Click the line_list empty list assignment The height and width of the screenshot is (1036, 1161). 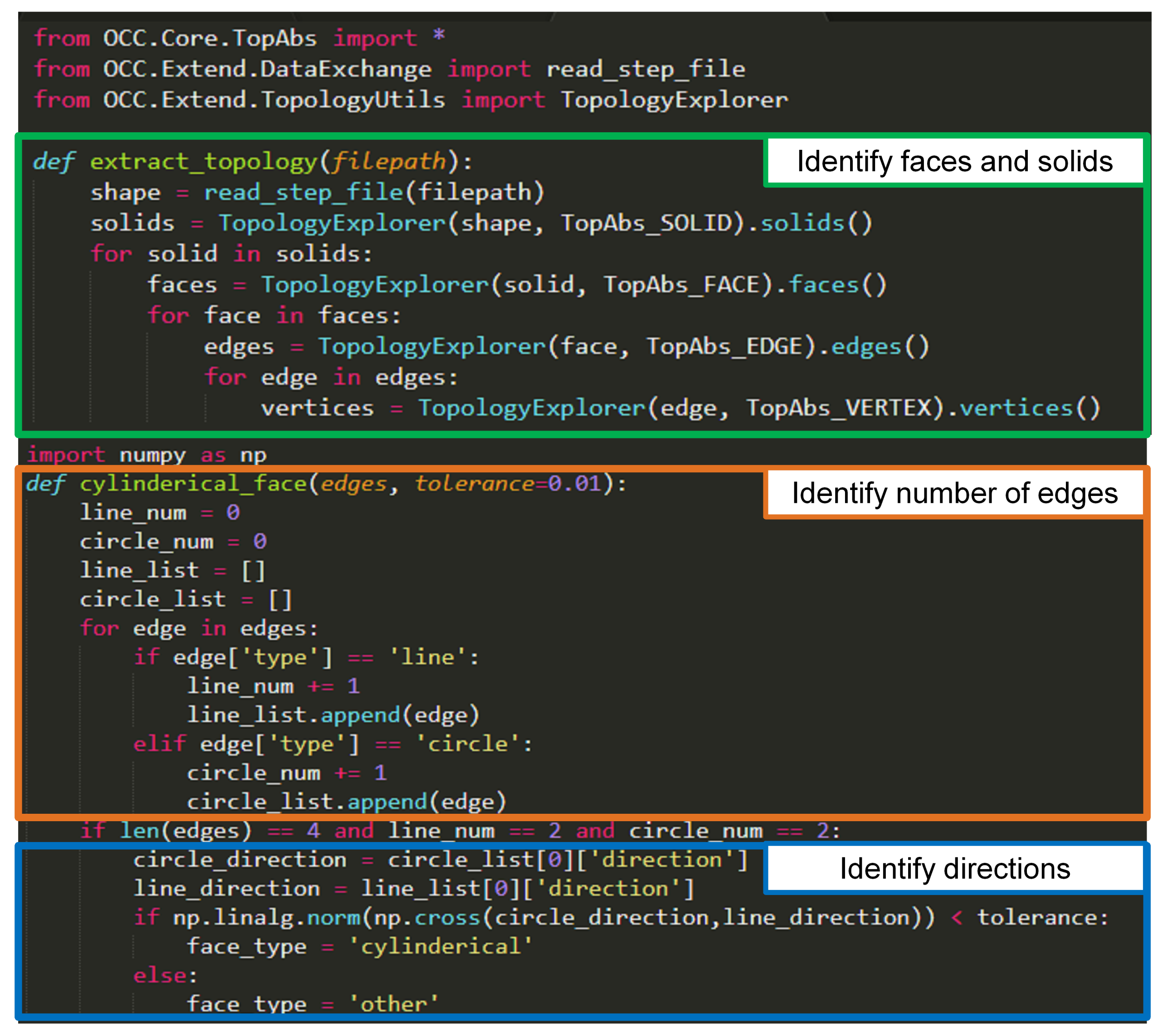[172, 570]
